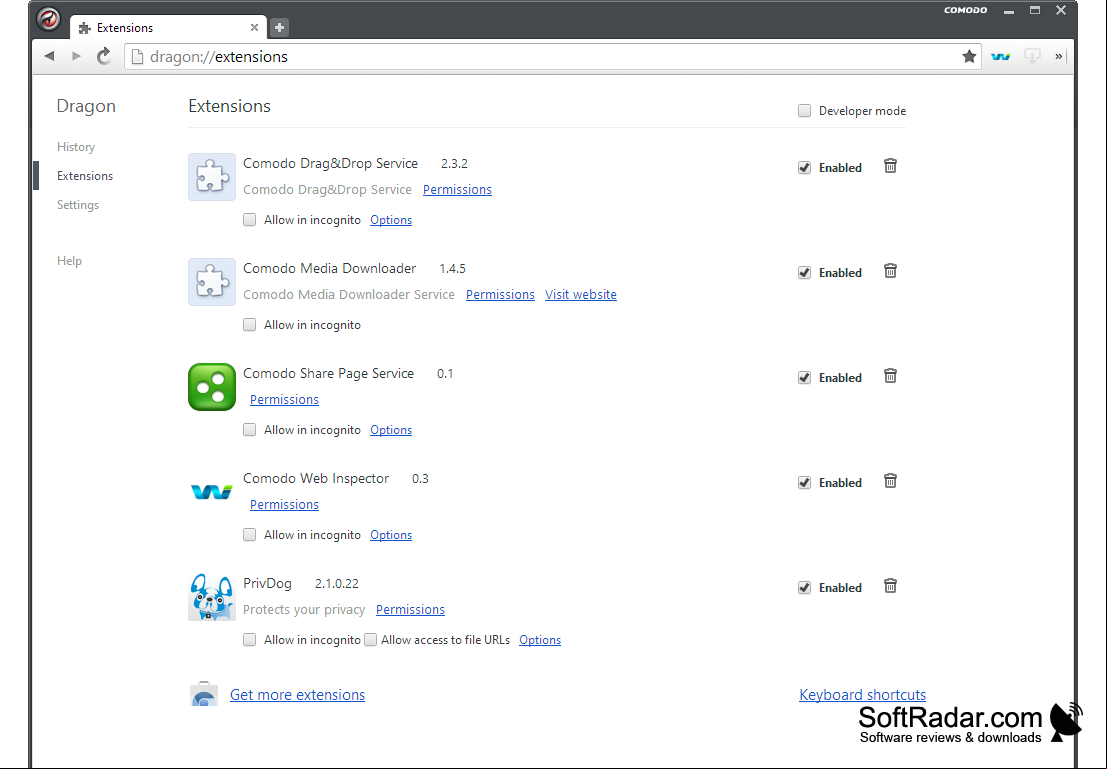The height and width of the screenshot is (769, 1107).
Task: Bookmark this page with the star icon
Action: [969, 56]
